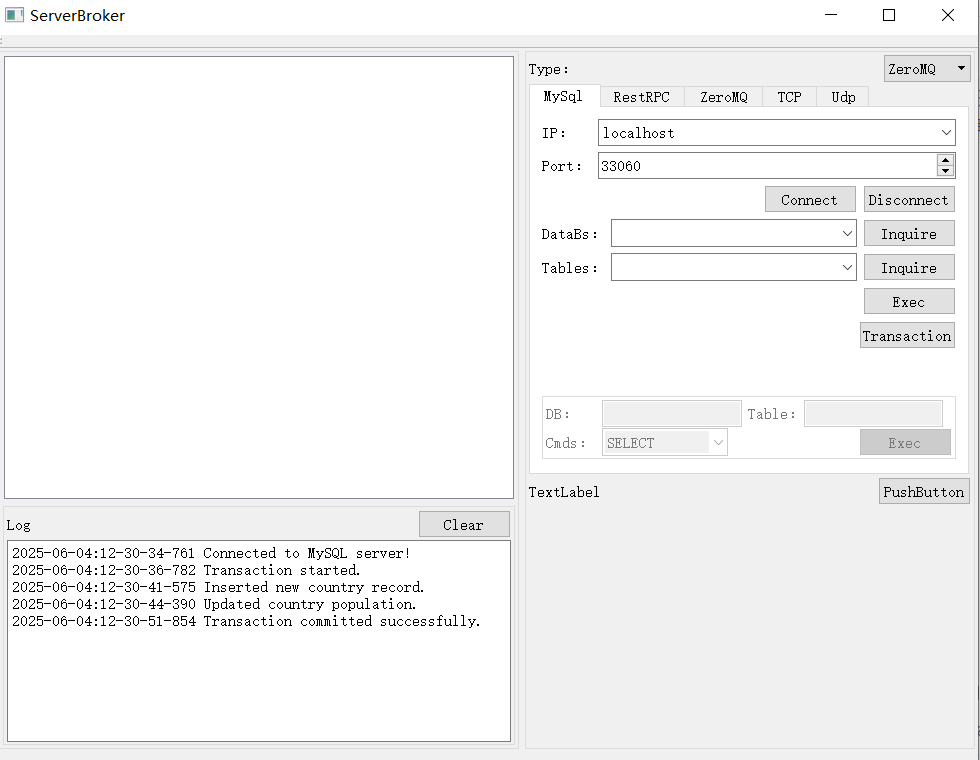
Task: Click the Connect button
Action: 810,199
